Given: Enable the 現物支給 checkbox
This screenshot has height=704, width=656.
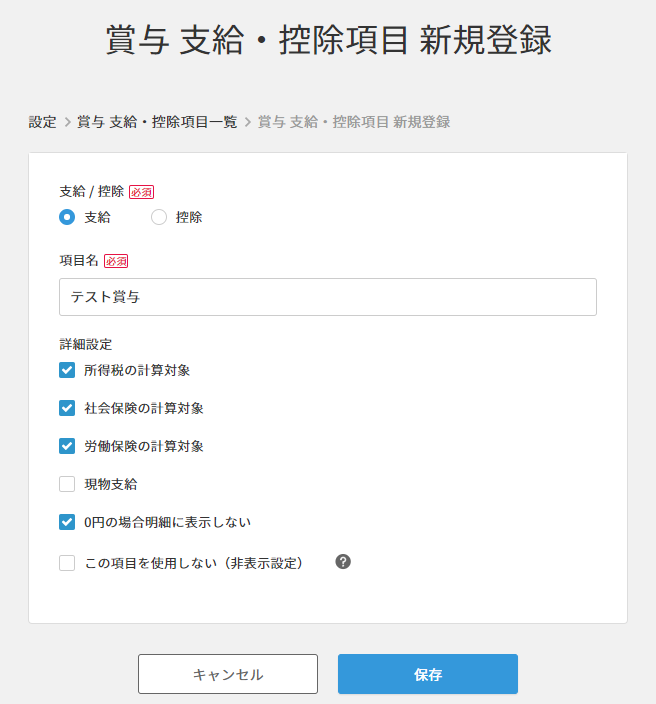Looking at the screenshot, I should (x=67, y=484).
